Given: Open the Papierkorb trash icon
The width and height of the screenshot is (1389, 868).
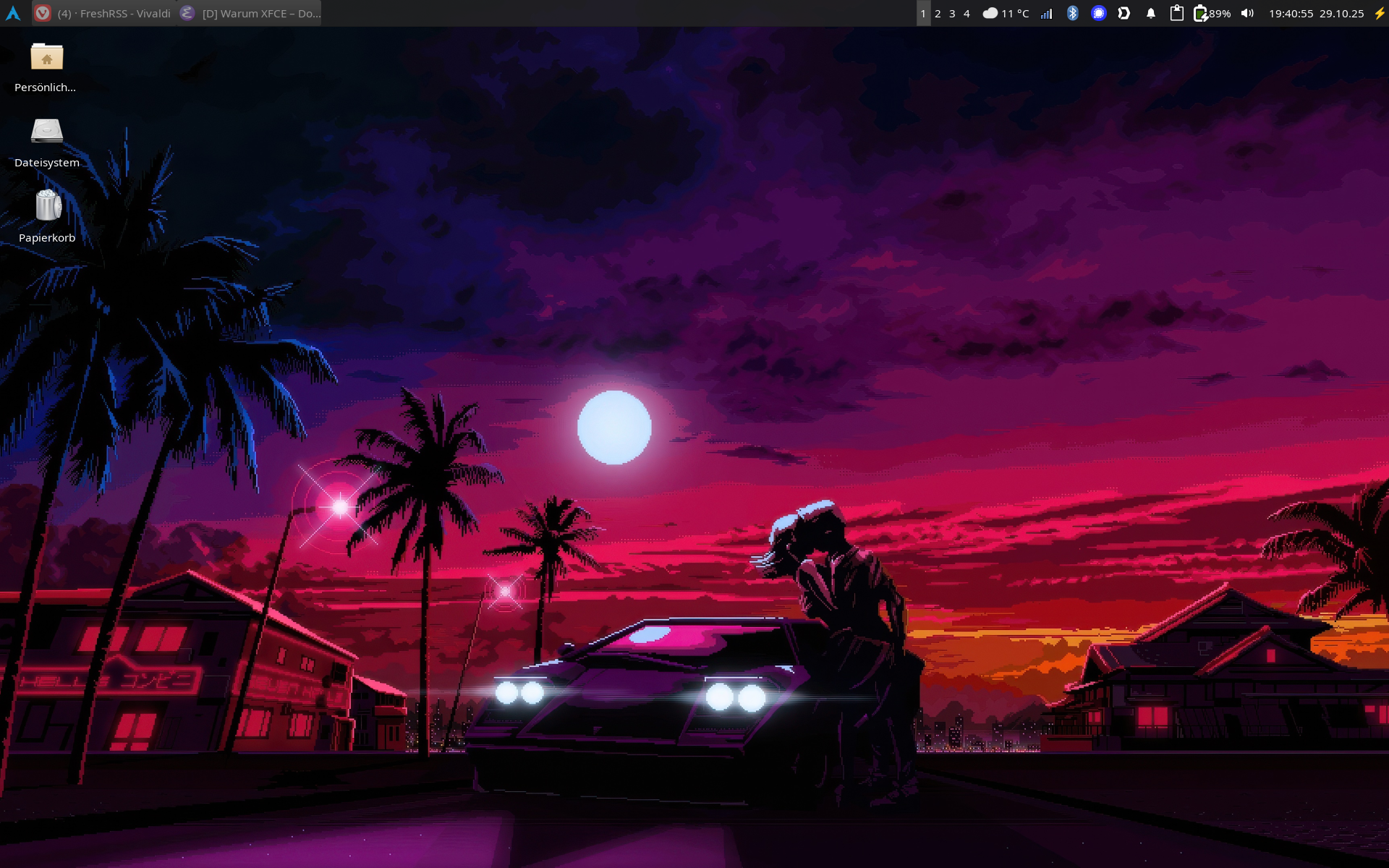Looking at the screenshot, I should click(46, 208).
